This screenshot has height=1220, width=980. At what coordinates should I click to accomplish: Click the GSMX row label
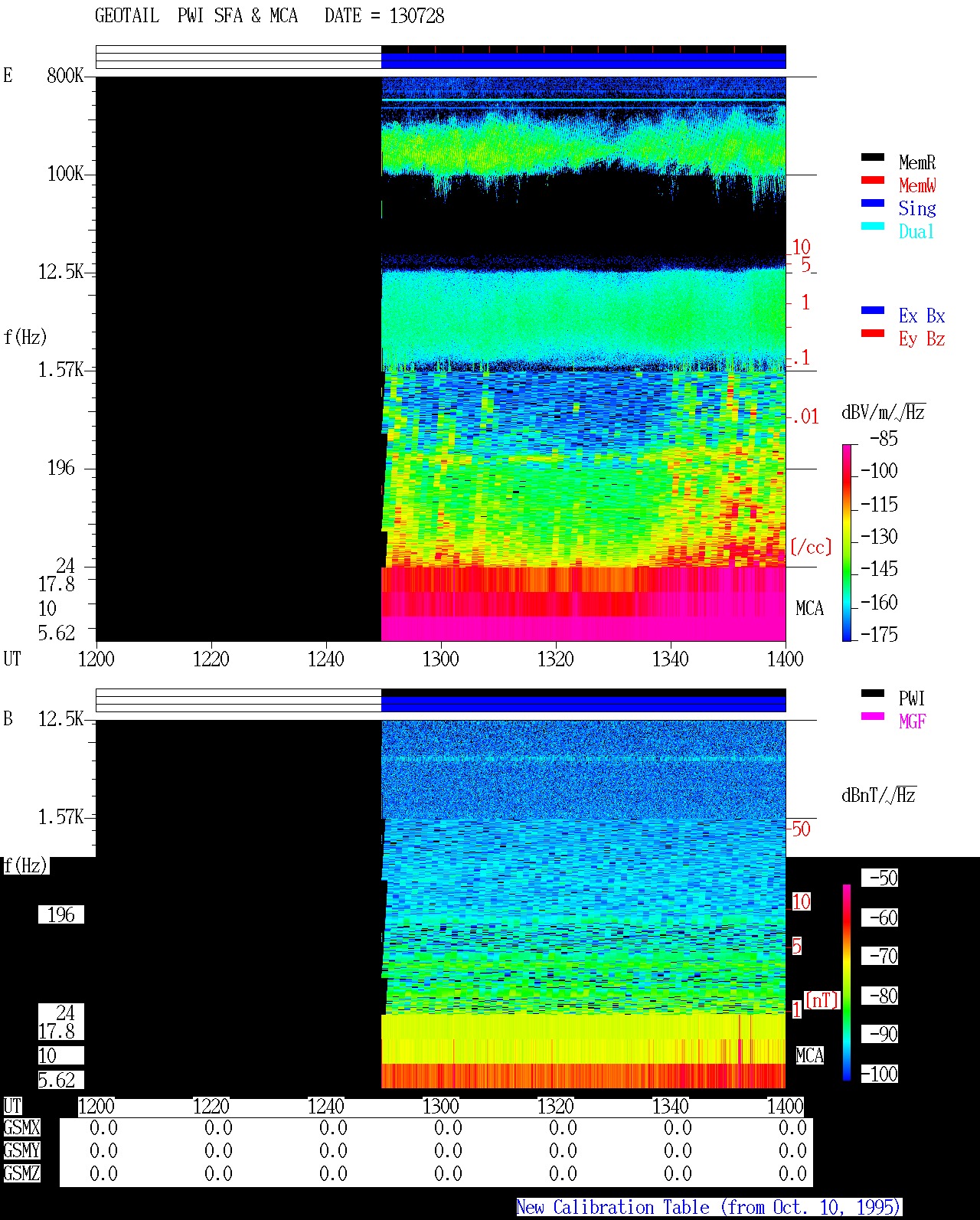pyautogui.click(x=21, y=1128)
